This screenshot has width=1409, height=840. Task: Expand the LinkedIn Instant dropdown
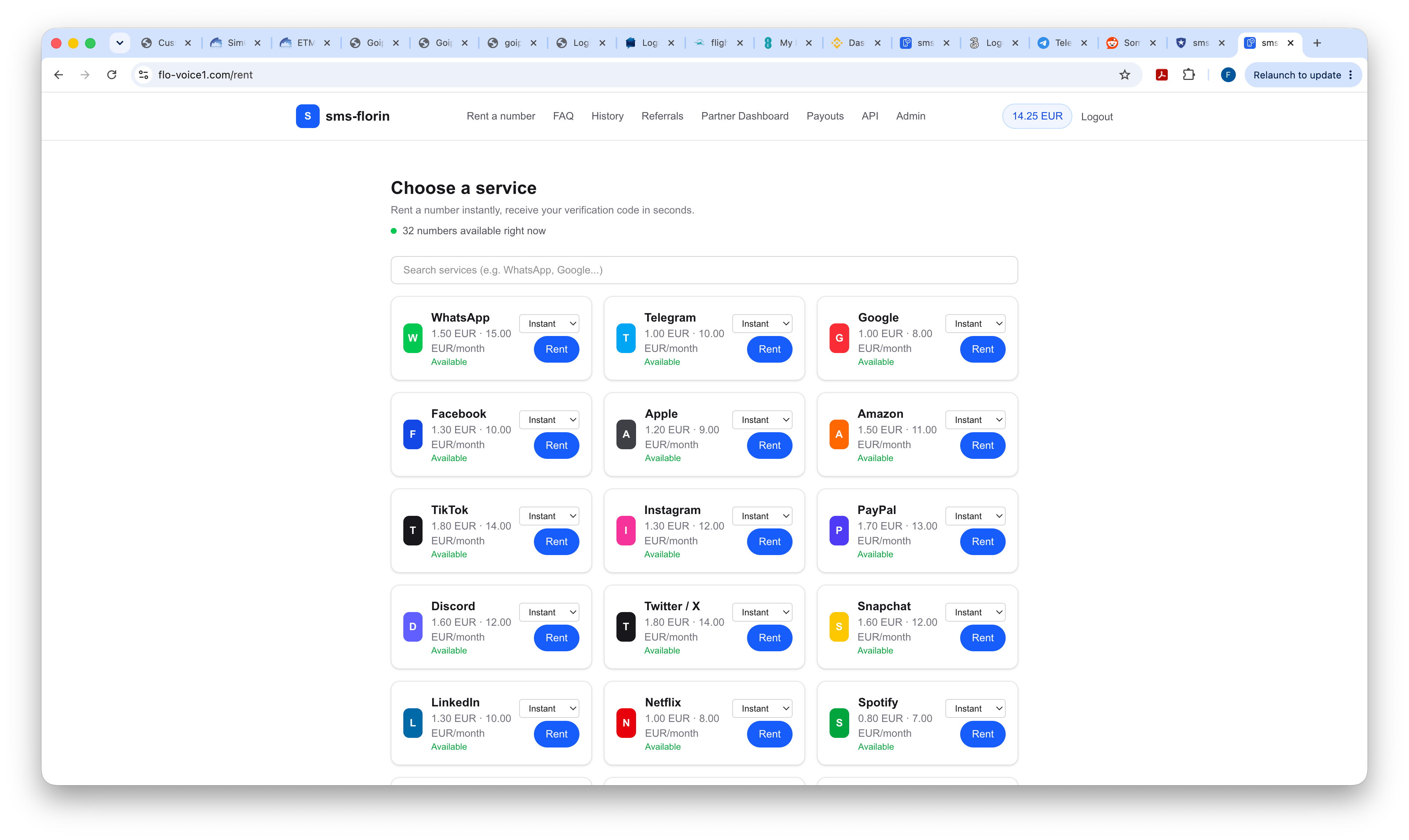coord(549,709)
